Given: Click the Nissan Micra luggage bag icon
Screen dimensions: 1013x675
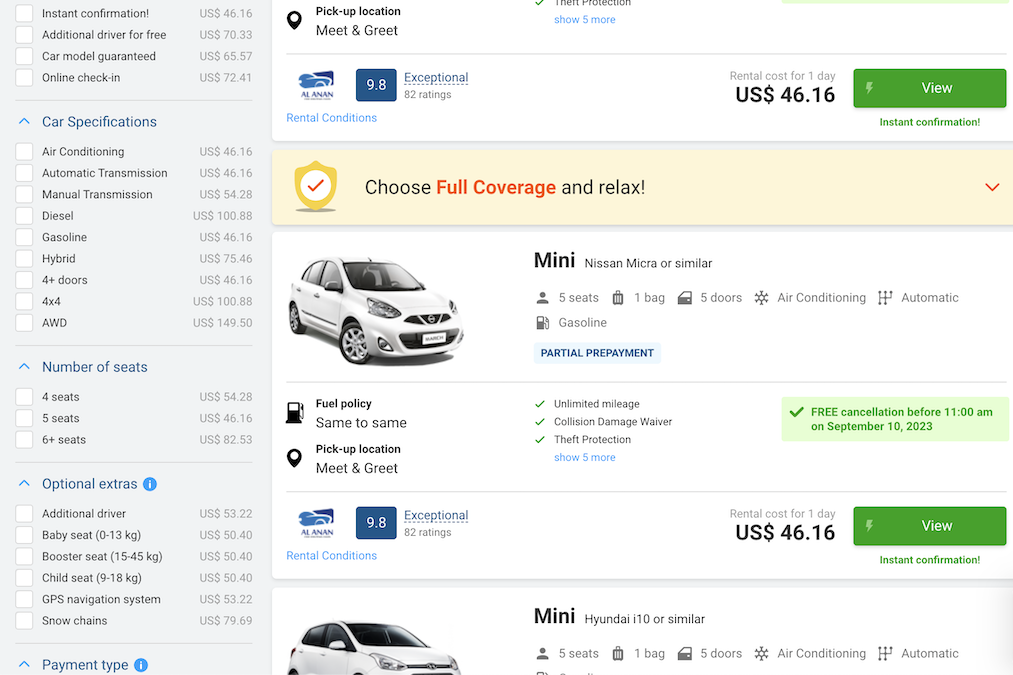Looking at the screenshot, I should pos(618,298).
